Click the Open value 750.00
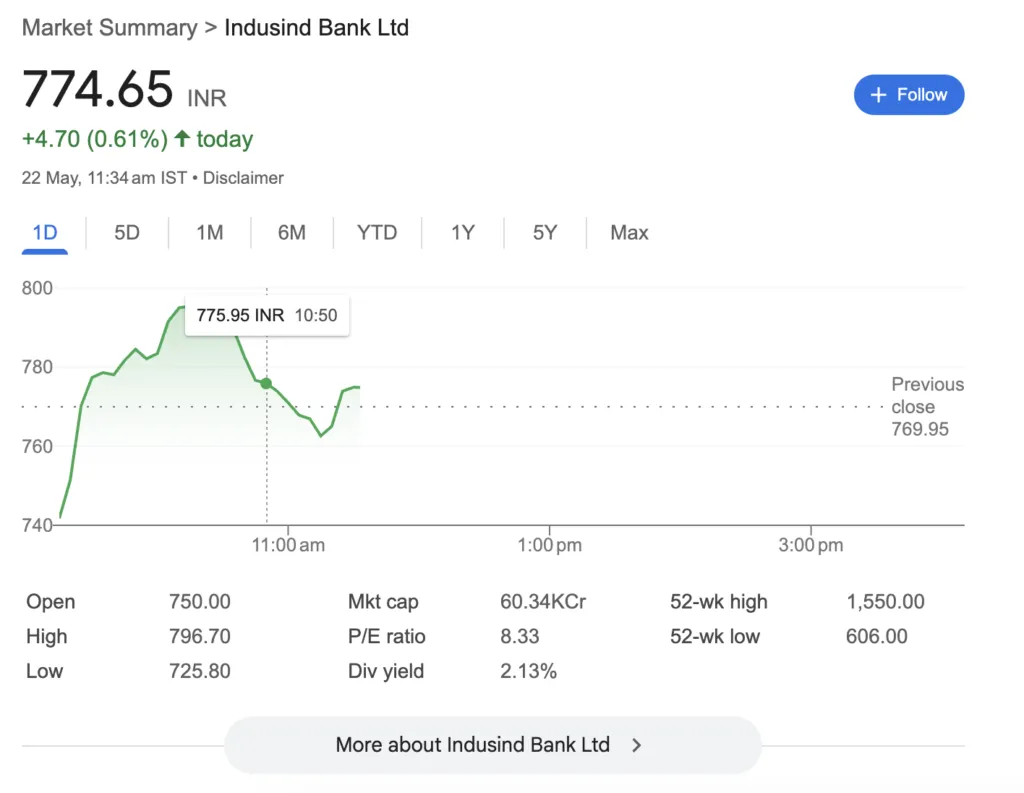Image resolution: width=1024 pixels, height=793 pixels. (x=199, y=602)
